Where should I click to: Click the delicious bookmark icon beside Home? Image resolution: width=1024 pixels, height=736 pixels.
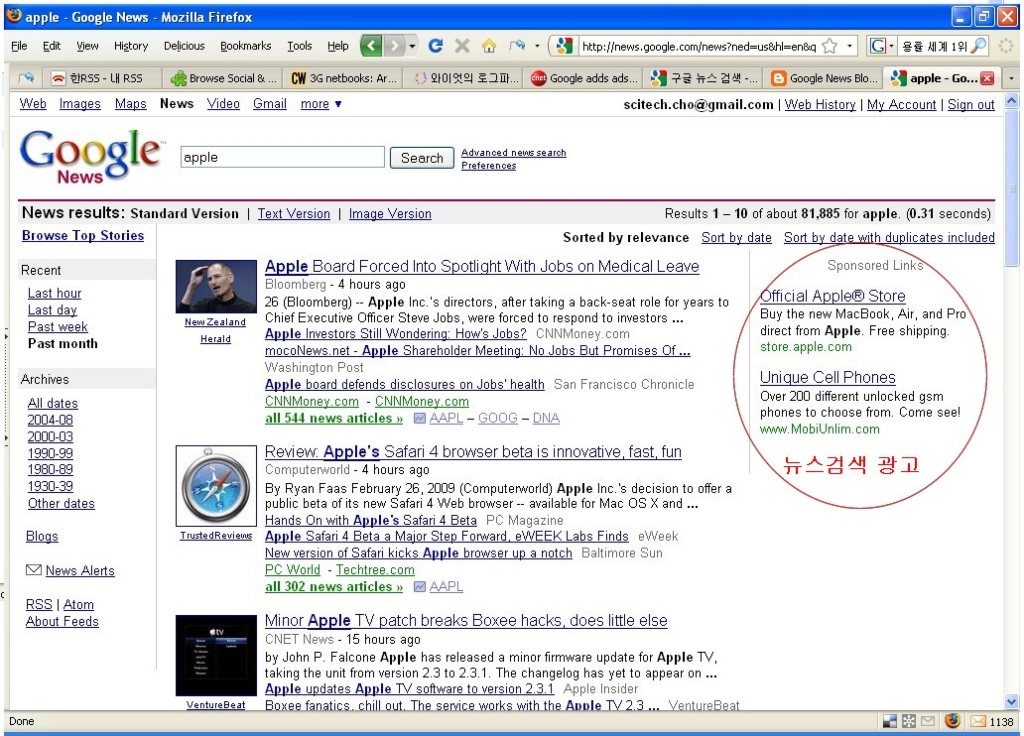[517, 46]
